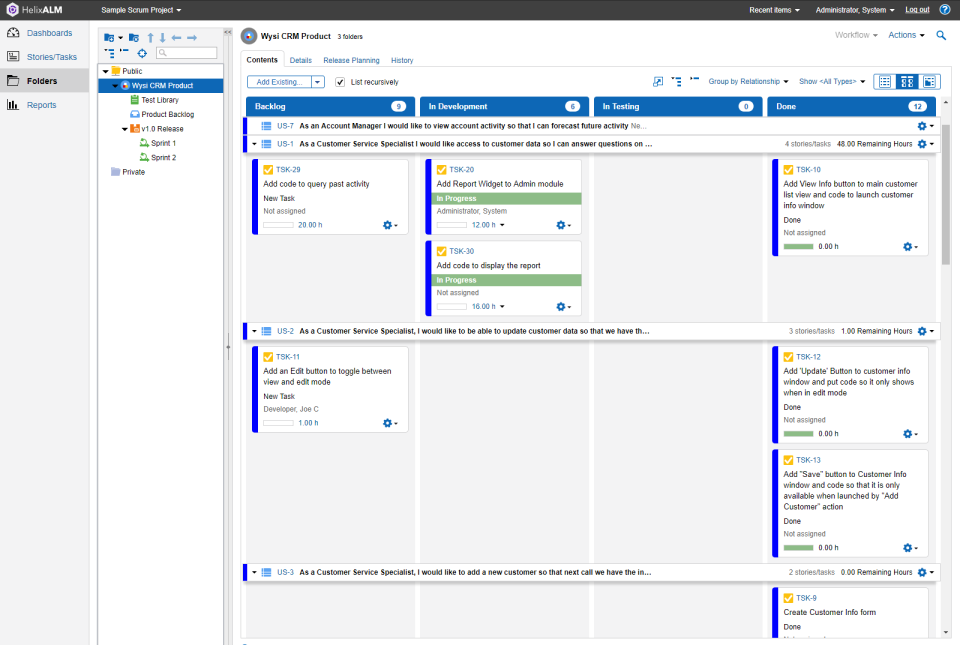Click the Folders sidebar item

point(42,81)
